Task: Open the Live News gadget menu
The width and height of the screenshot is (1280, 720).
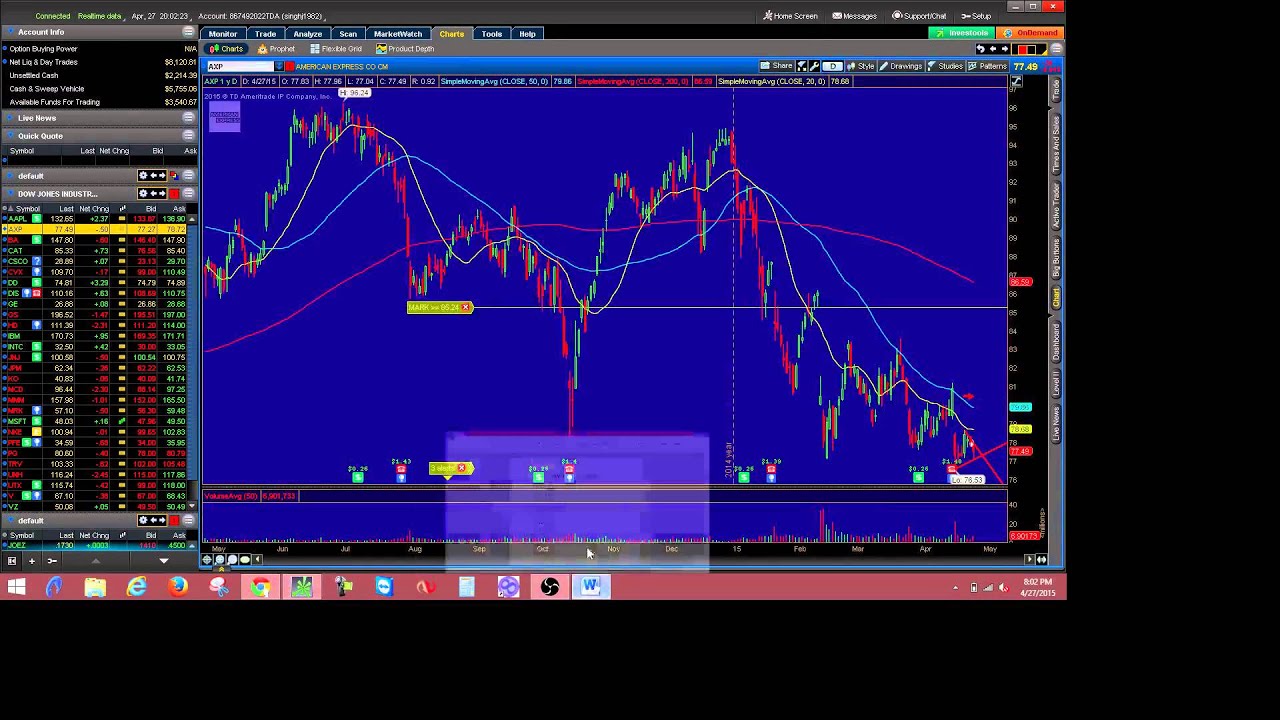Action: click(189, 118)
